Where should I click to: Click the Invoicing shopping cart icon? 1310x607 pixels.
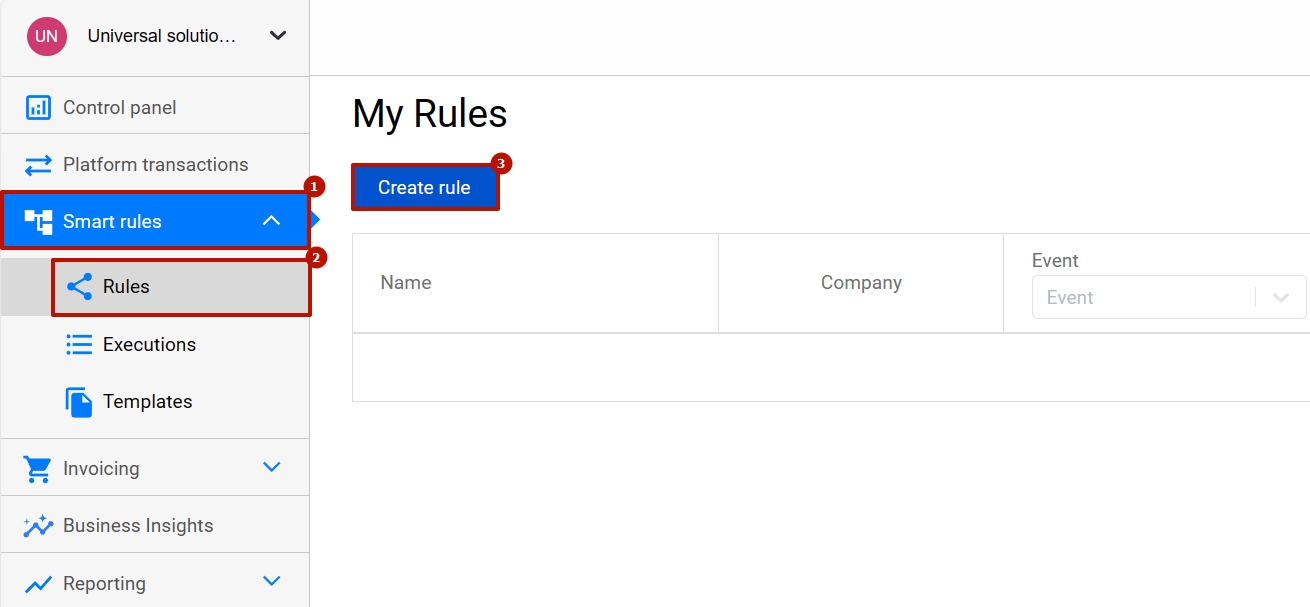38,469
